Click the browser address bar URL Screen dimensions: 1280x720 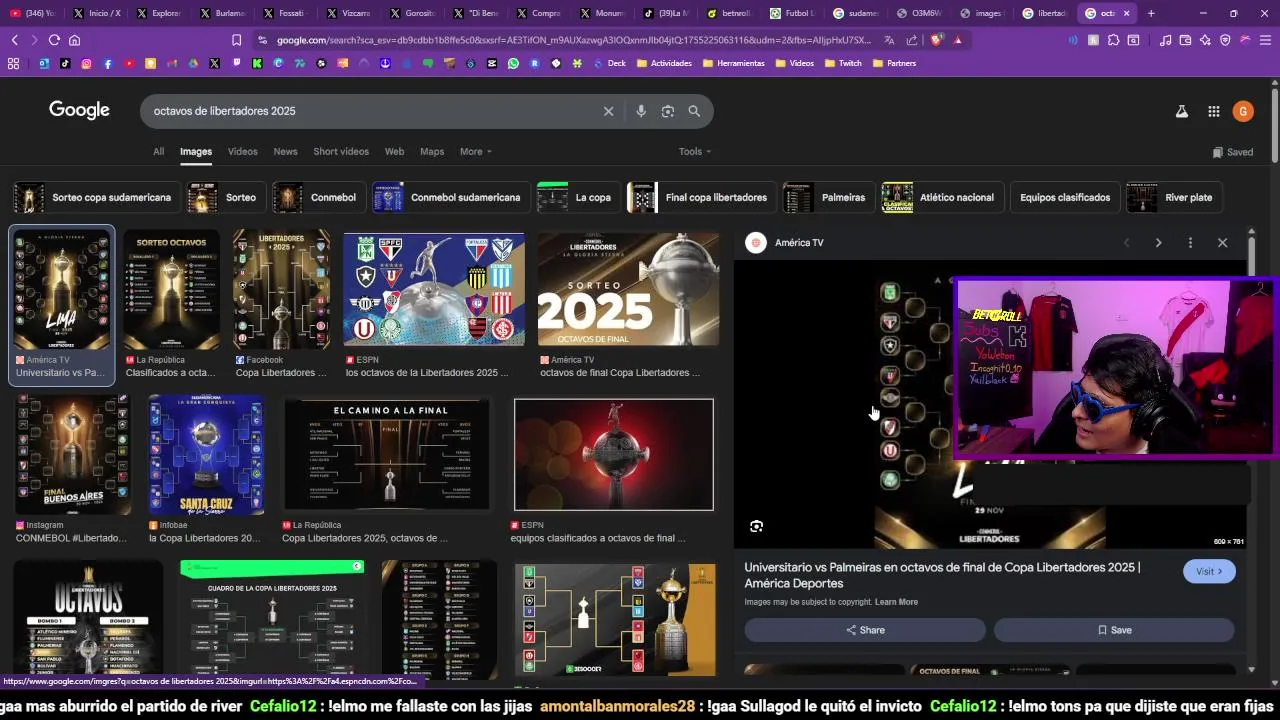pos(575,40)
